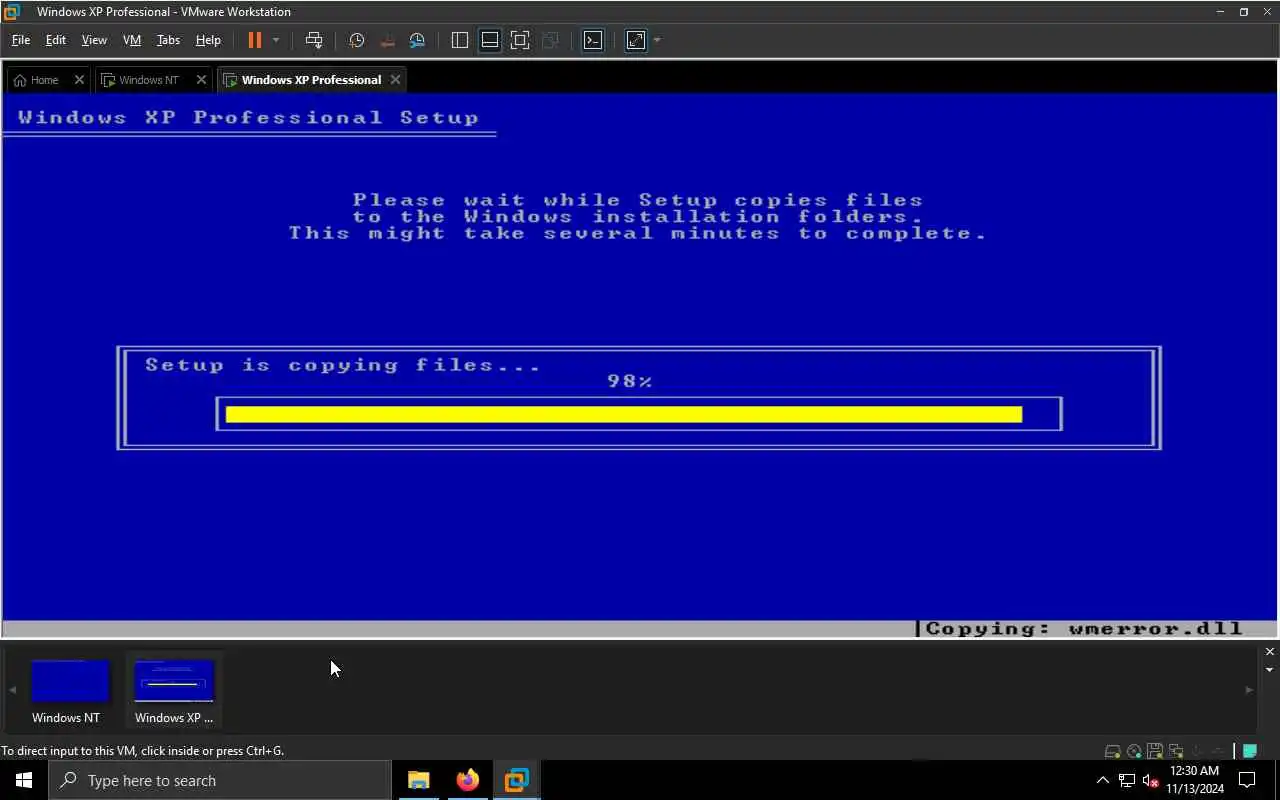The height and width of the screenshot is (800, 1280).
Task: Open the Edit menu
Action: point(56,40)
